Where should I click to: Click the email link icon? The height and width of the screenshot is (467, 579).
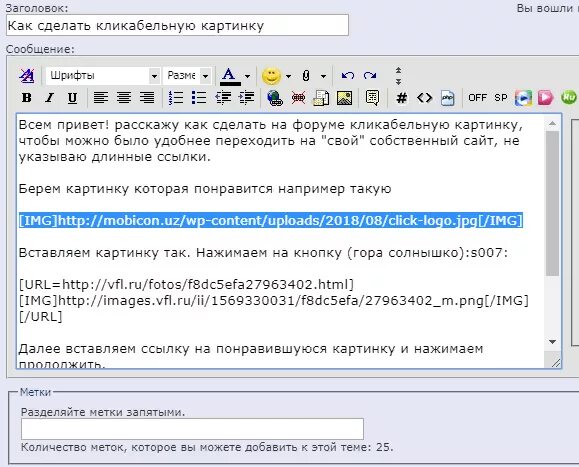(x=321, y=98)
